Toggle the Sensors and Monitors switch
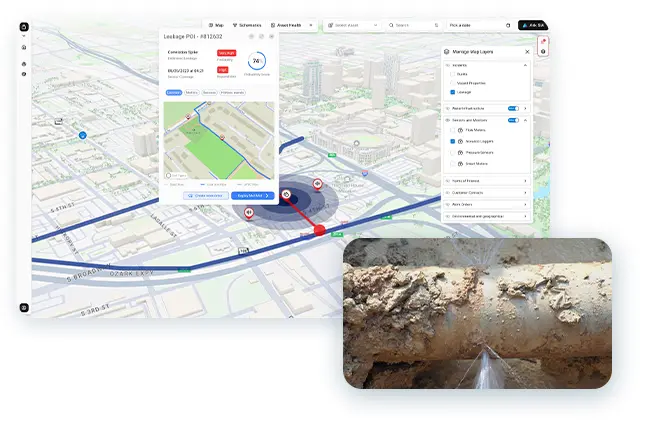Viewport: 647px width, 426px height. click(x=513, y=120)
